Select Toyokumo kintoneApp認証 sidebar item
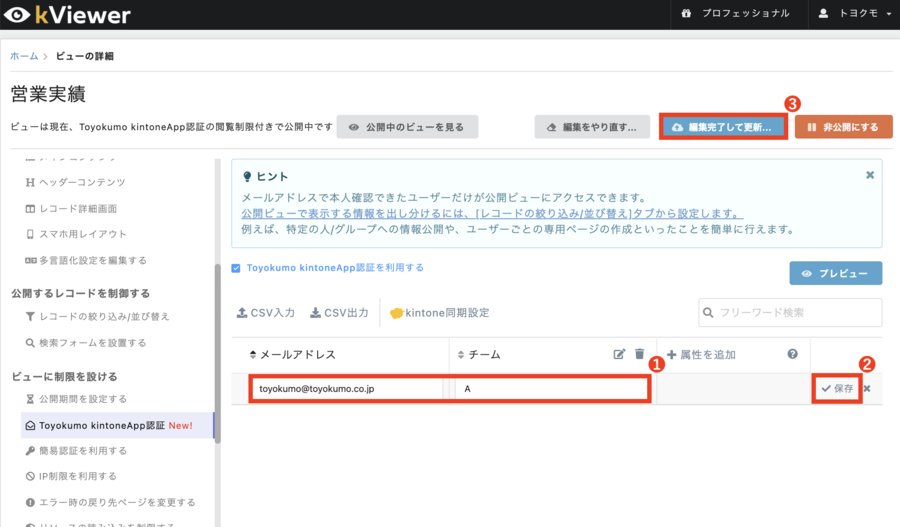The image size is (900, 527). click(x=117, y=425)
